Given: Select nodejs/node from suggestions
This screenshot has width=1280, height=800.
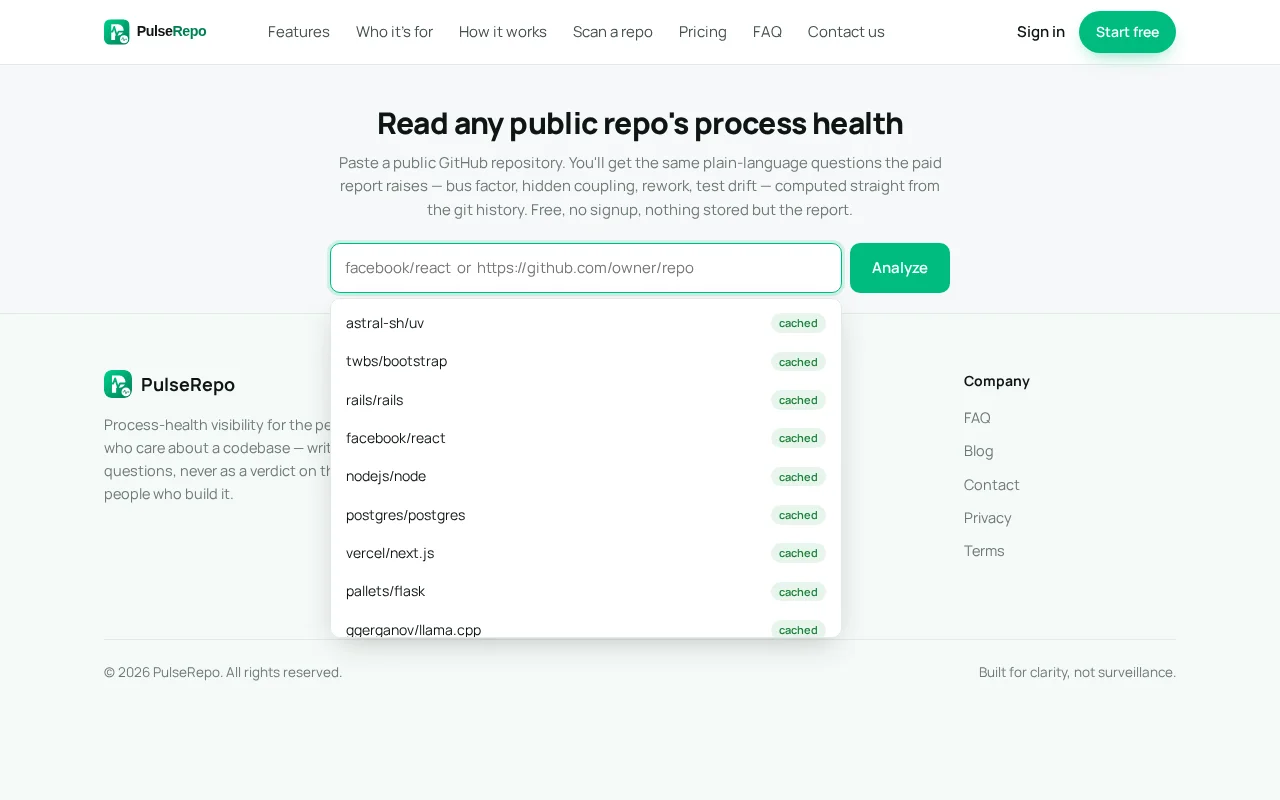Looking at the screenshot, I should click(586, 476).
